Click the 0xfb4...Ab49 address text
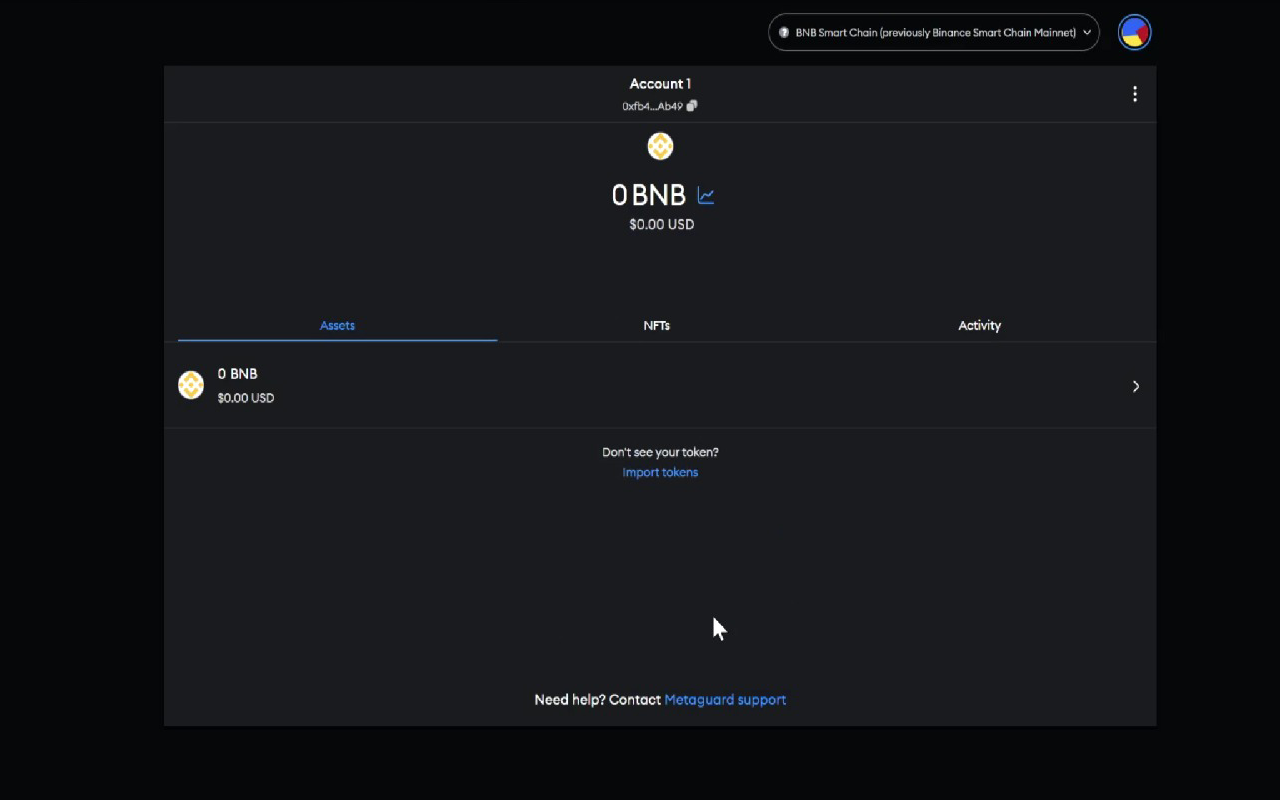The height and width of the screenshot is (800, 1280). (652, 106)
